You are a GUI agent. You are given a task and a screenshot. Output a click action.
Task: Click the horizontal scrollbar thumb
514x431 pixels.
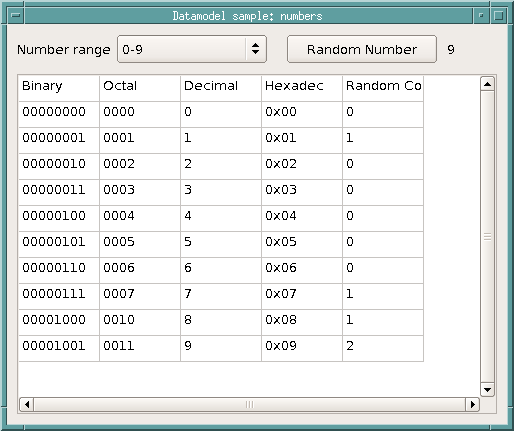249,404
